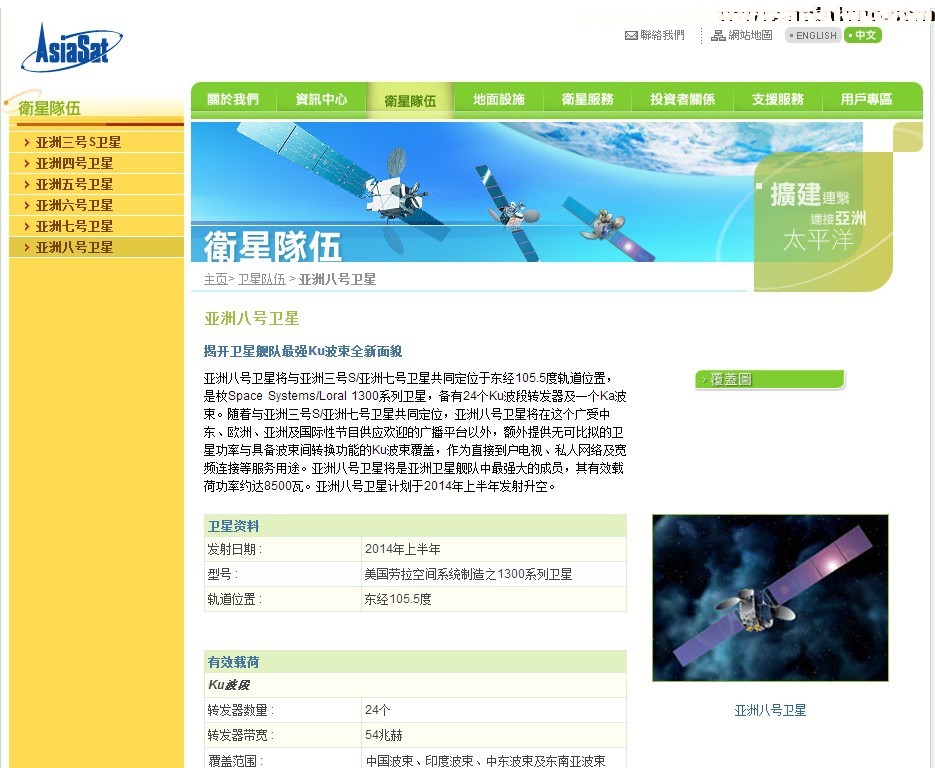Click arrow icon beside 亚洲六号卫星
This screenshot has width=935, height=768.
pyautogui.click(x=27, y=205)
